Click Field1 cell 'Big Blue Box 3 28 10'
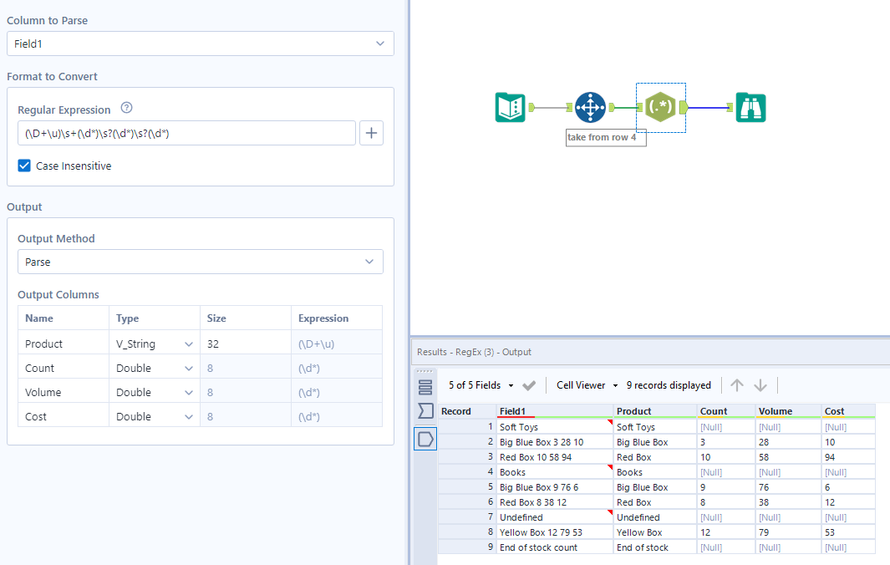 click(x=555, y=442)
